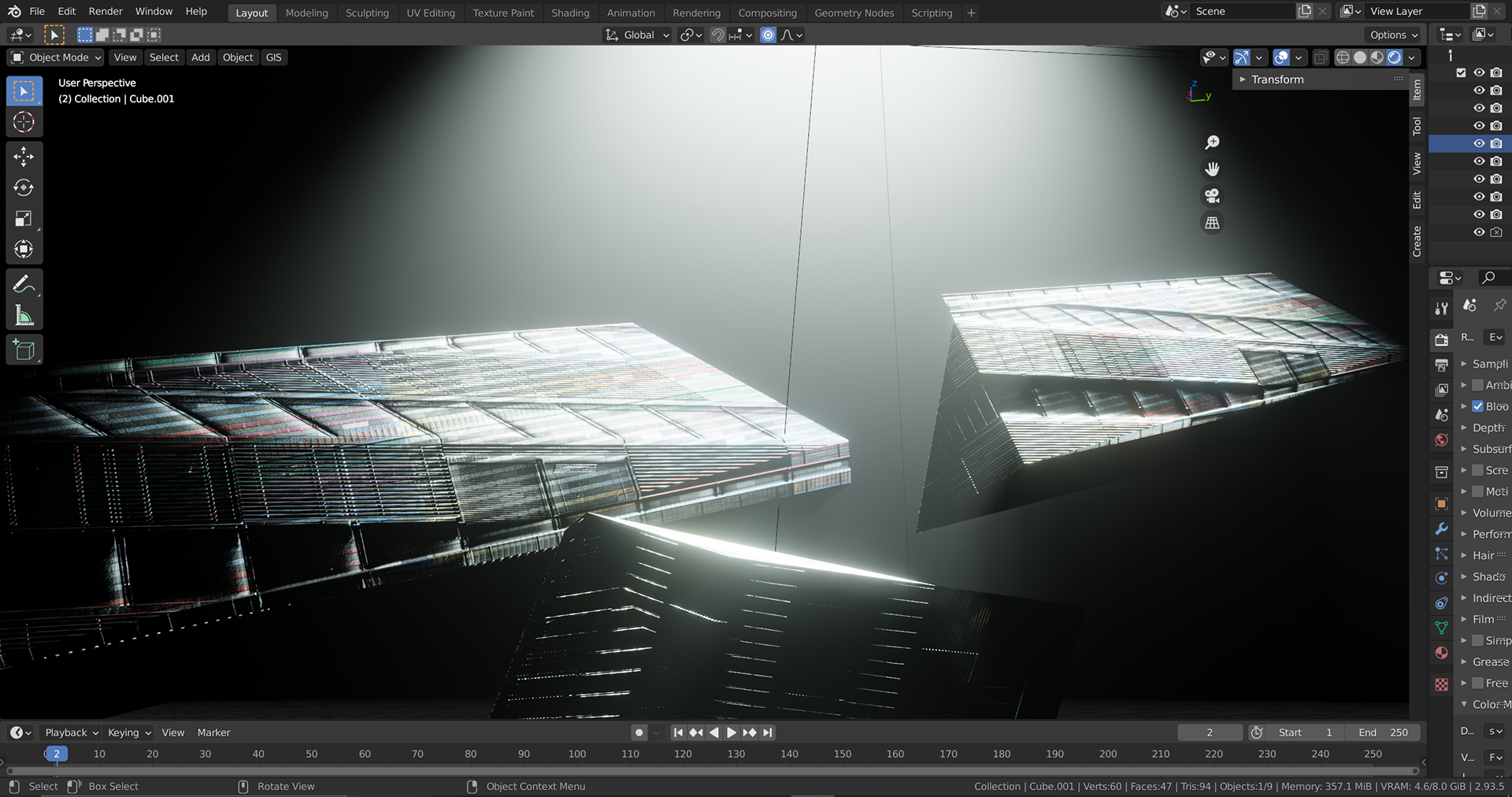Switch to wireframe viewport shading
Viewport: 1512px width, 797px height.
click(x=1343, y=57)
